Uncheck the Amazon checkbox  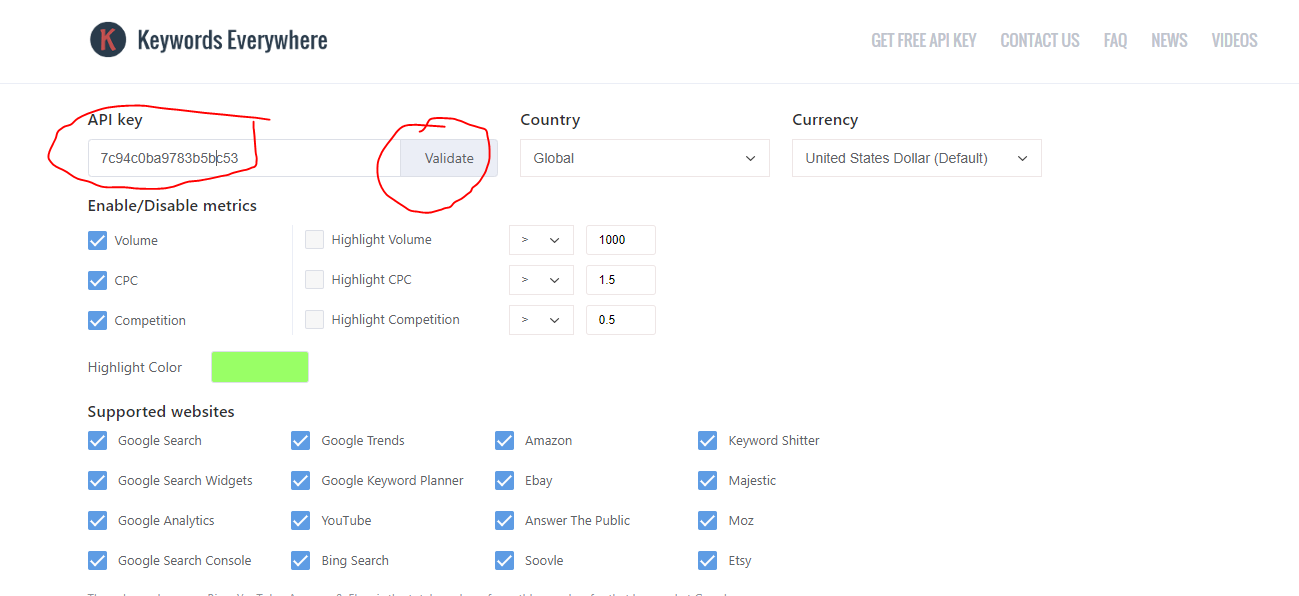coord(504,440)
